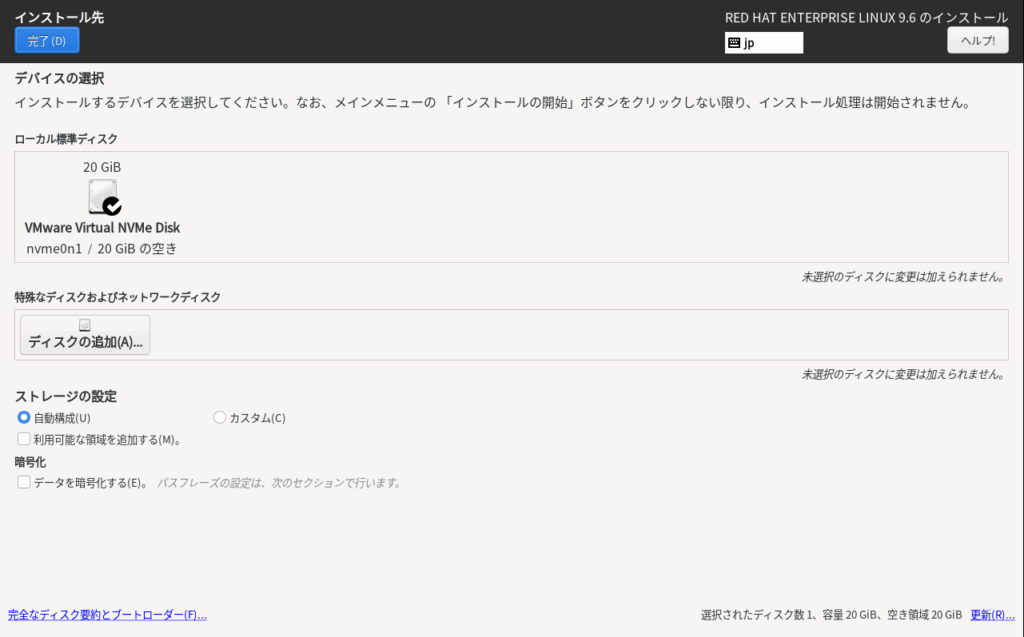Click the nvme0n1 free space description
1024x637 pixels.
(x=102, y=249)
